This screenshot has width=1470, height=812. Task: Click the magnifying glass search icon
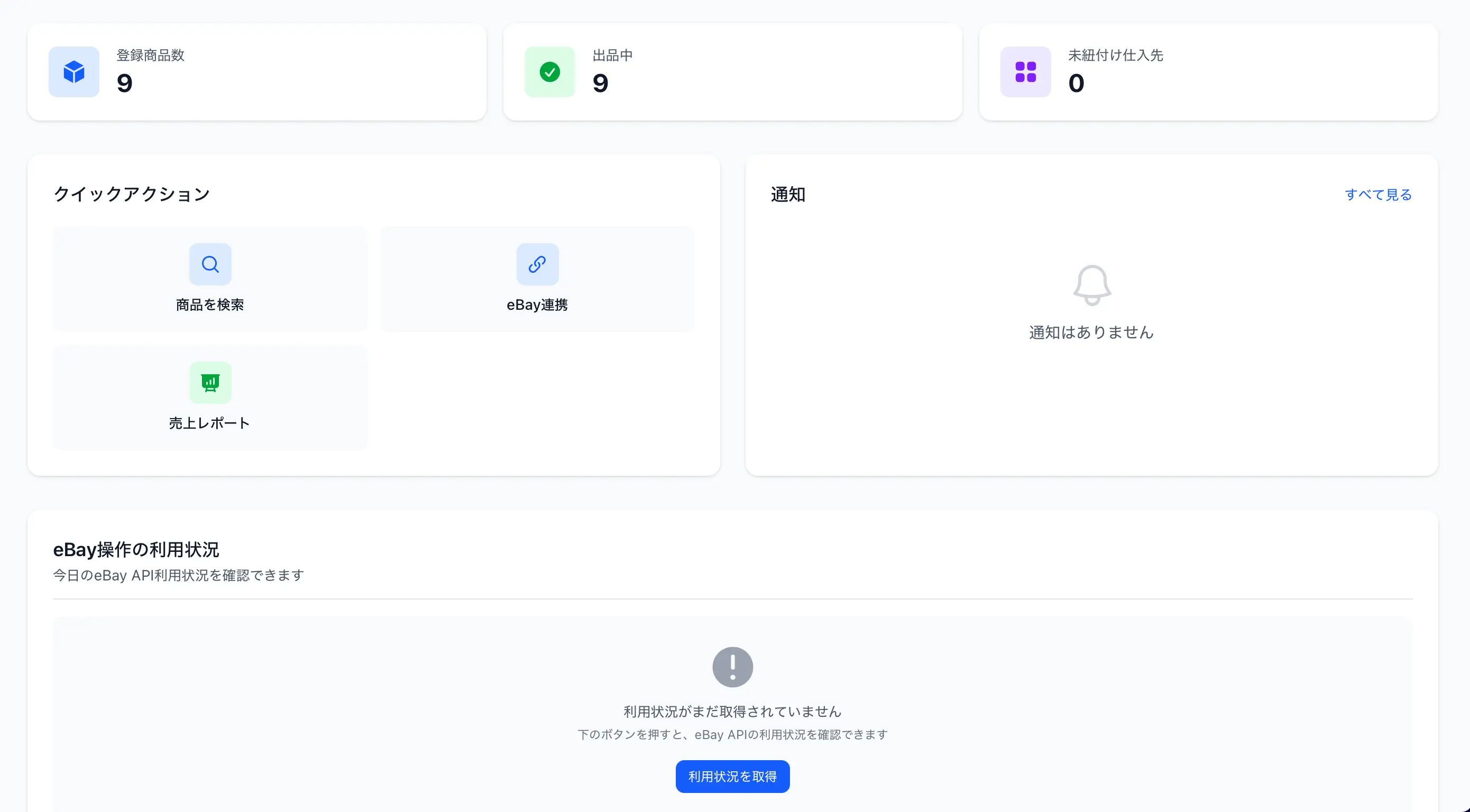210,264
